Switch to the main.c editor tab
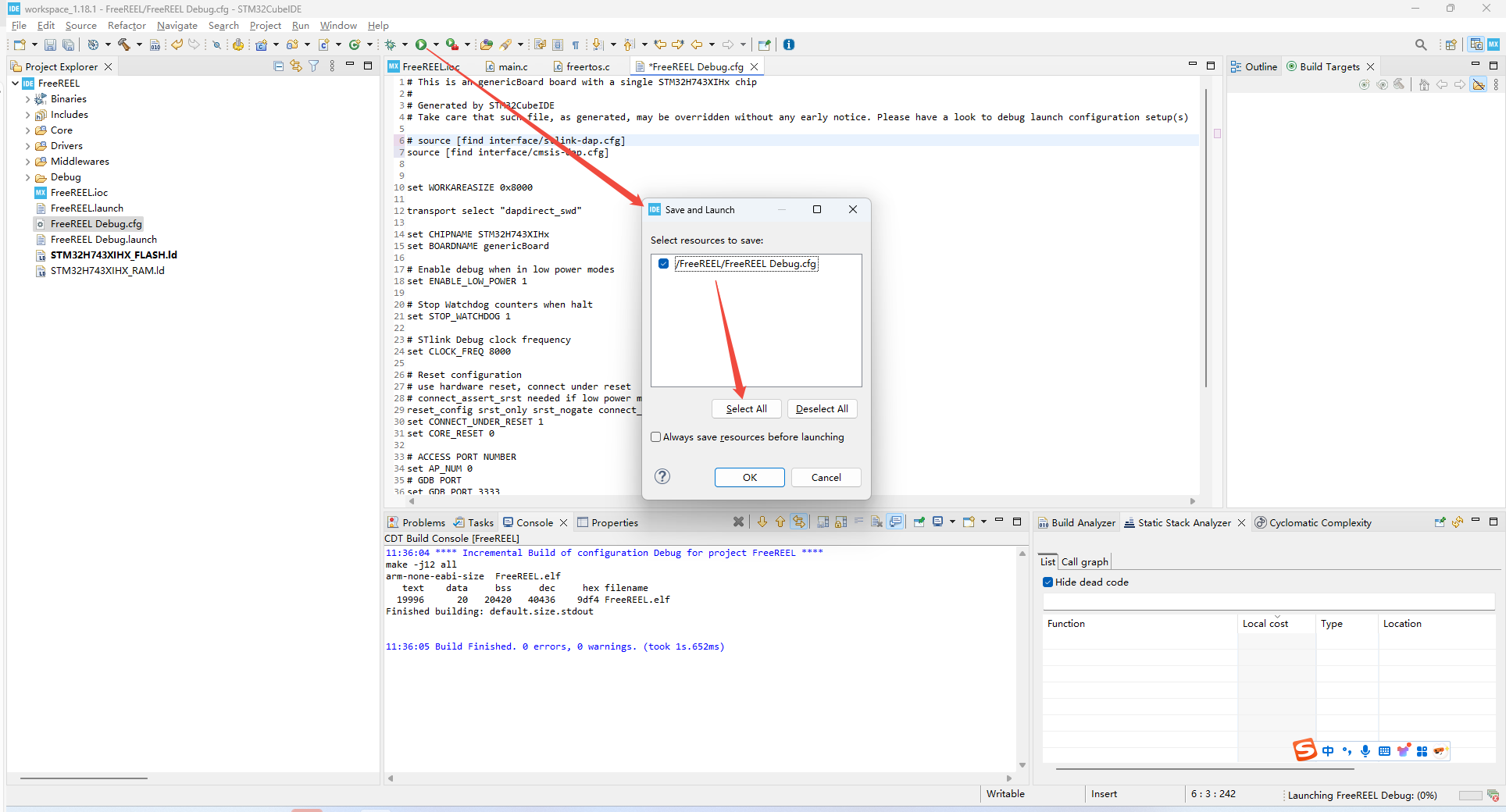The width and height of the screenshot is (1506, 812). click(512, 66)
